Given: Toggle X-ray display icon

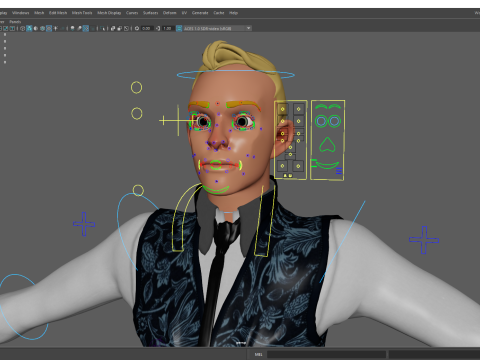Looking at the screenshot, I should tap(113, 28).
